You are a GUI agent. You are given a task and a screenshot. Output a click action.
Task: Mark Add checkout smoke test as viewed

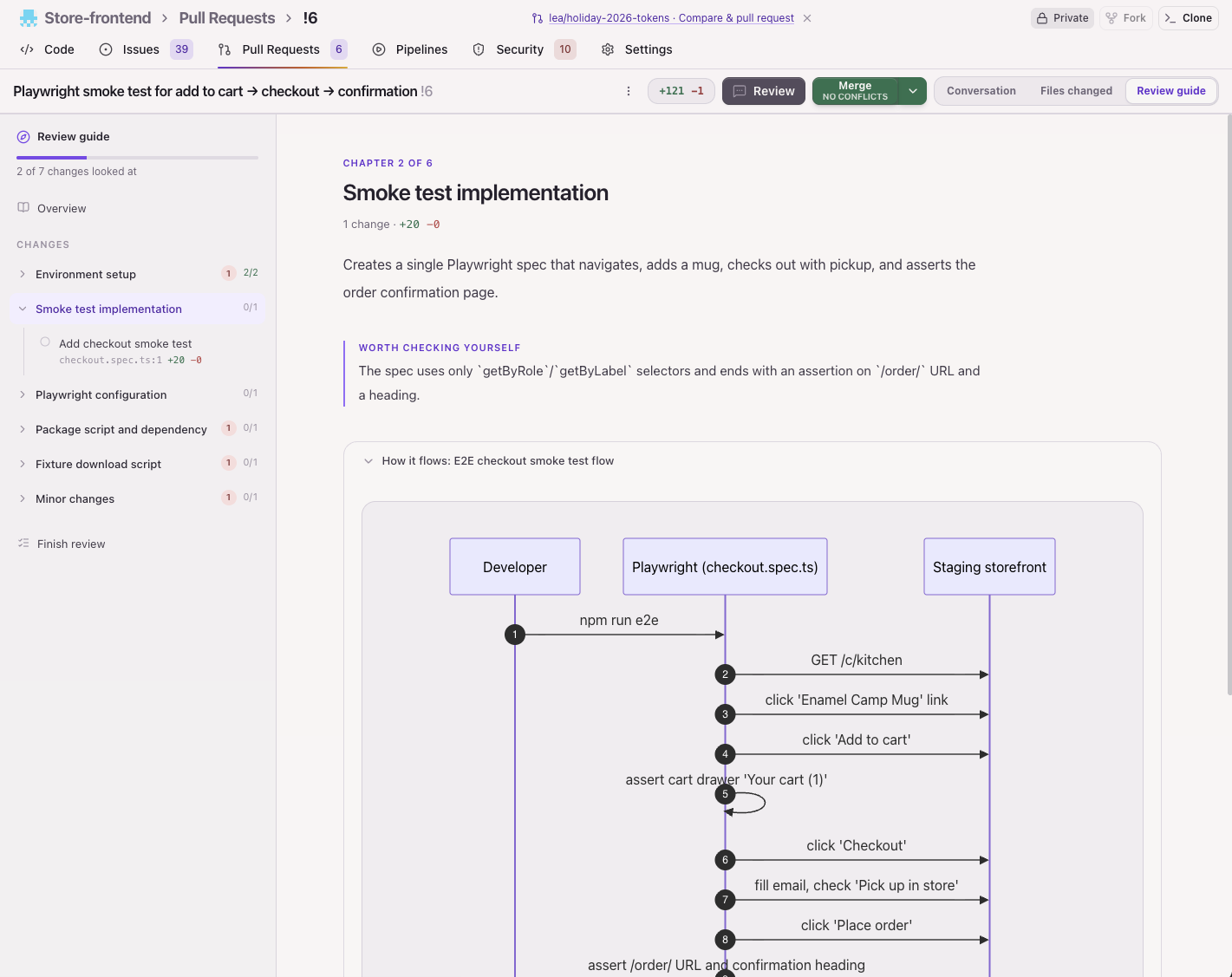click(45, 342)
